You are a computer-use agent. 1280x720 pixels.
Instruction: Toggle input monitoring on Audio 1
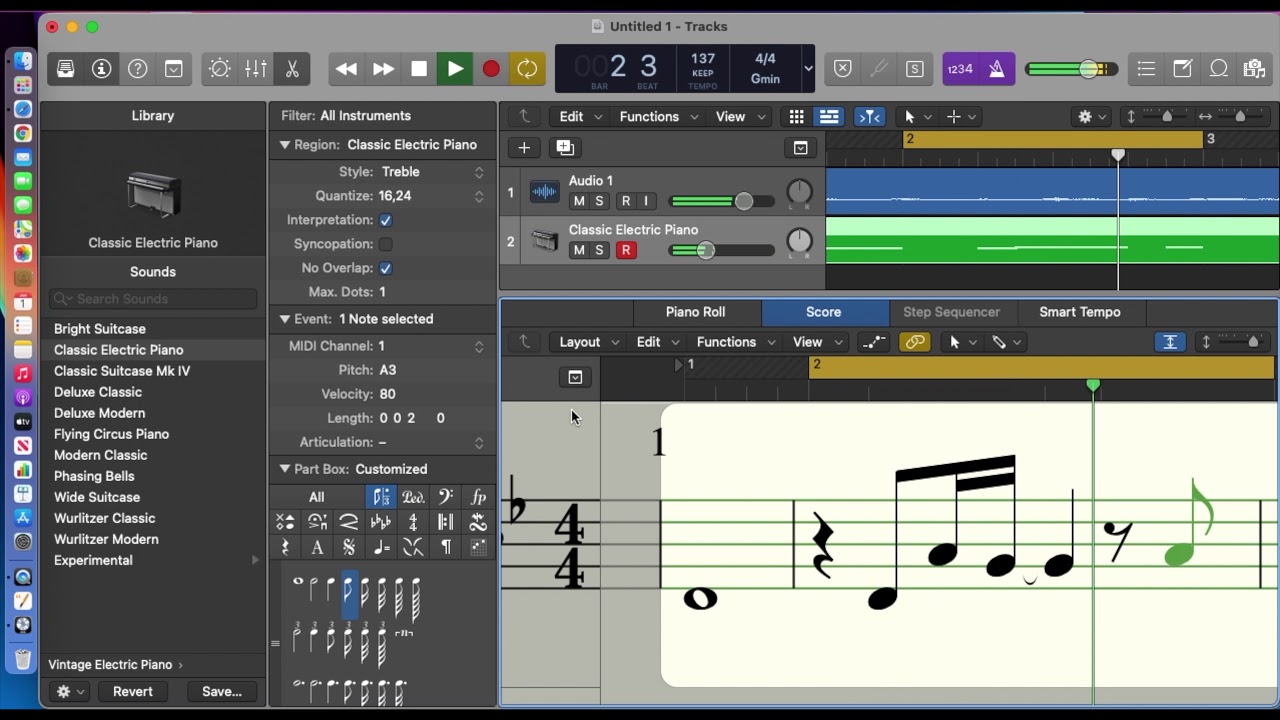pos(646,201)
